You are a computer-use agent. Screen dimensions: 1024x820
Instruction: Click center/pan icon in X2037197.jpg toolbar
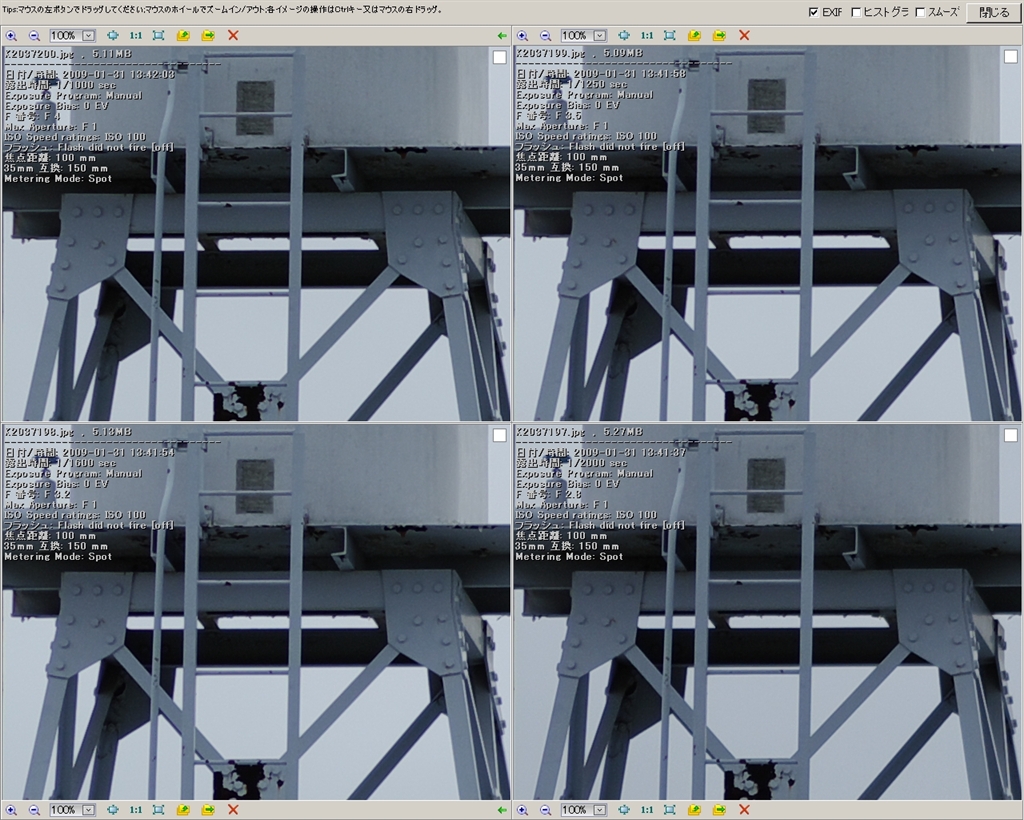pos(624,810)
